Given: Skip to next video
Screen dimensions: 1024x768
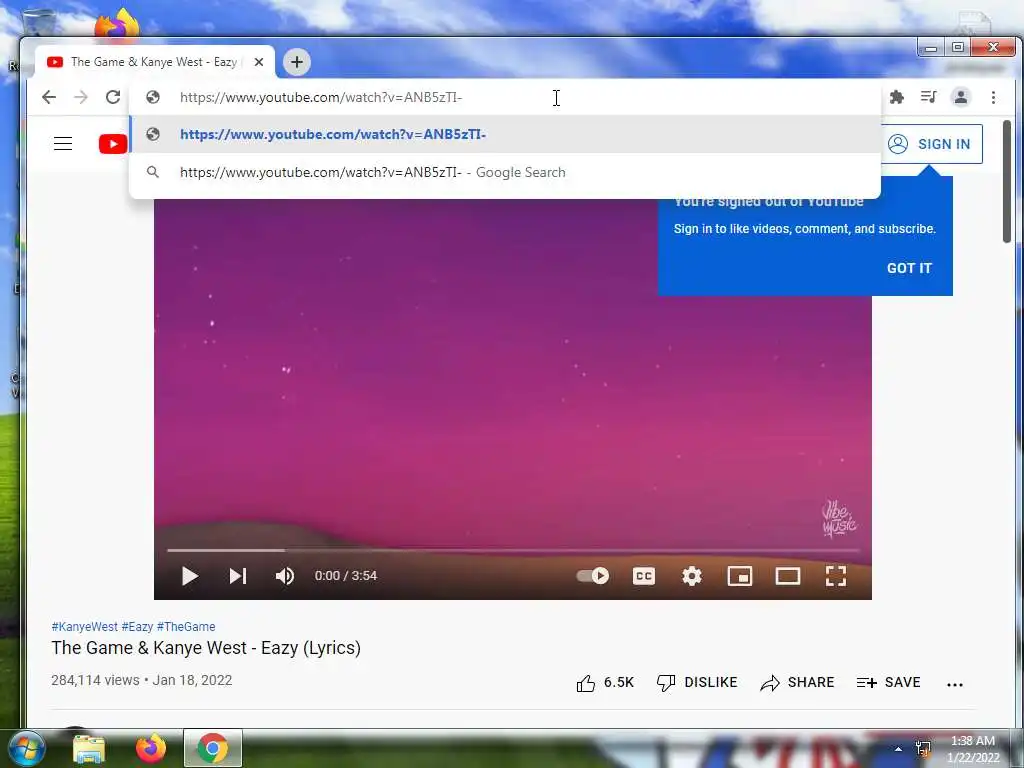Looking at the screenshot, I should pos(238,576).
